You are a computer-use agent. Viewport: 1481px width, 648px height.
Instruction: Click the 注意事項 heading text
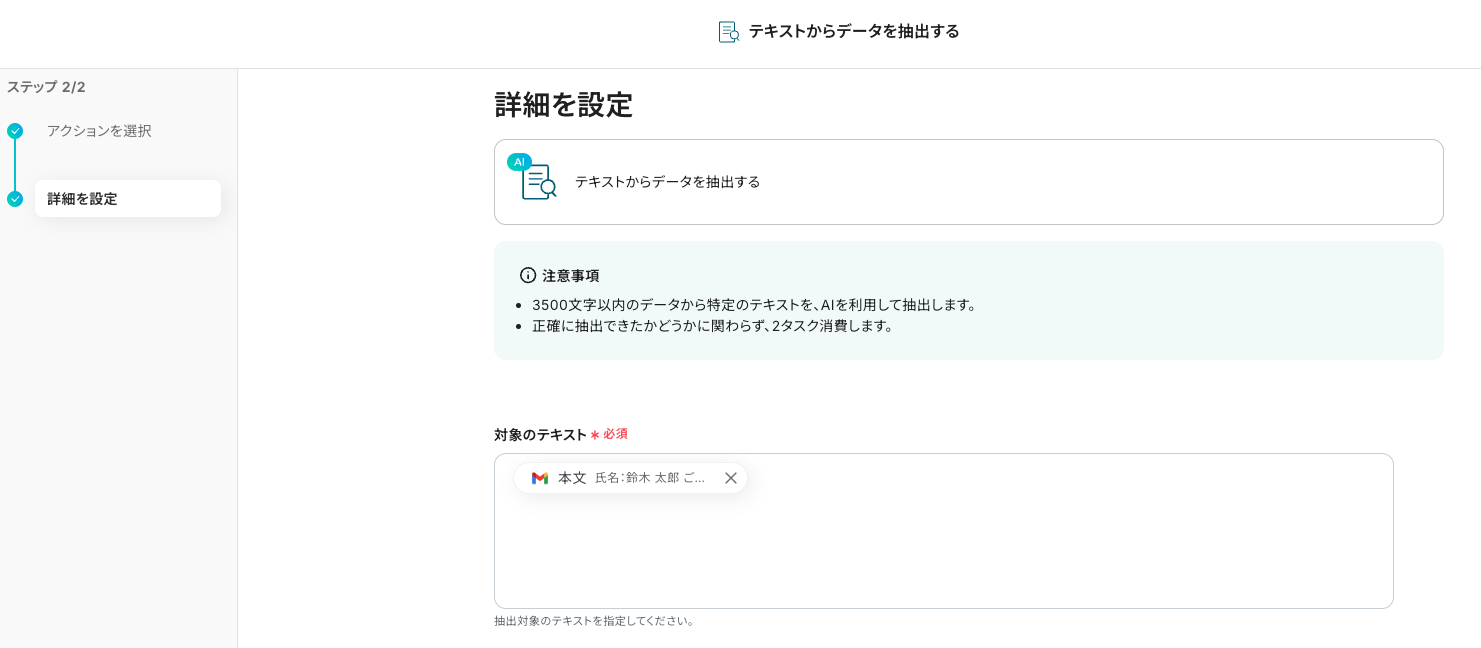(x=571, y=275)
